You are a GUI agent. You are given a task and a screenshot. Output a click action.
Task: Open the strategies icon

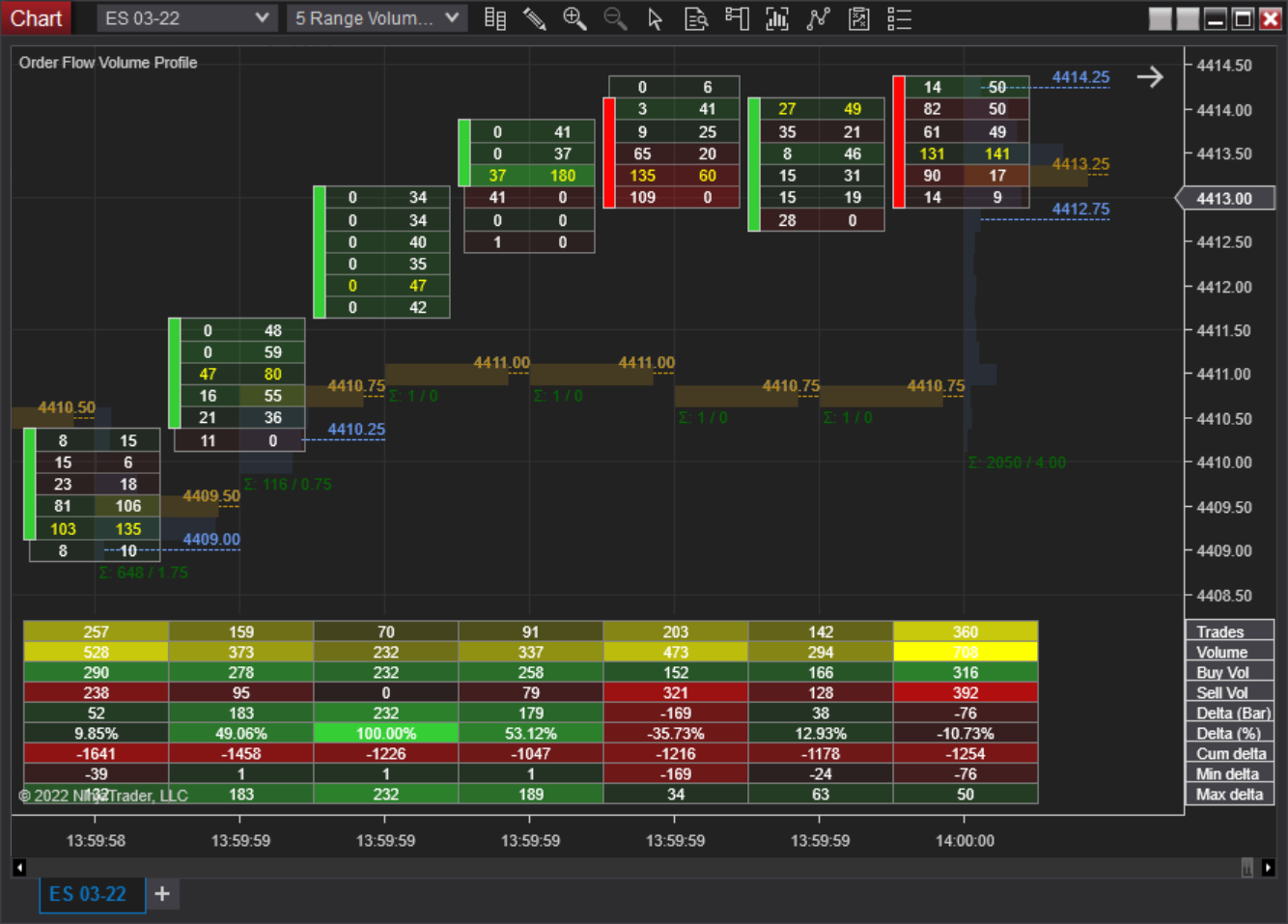tap(818, 18)
